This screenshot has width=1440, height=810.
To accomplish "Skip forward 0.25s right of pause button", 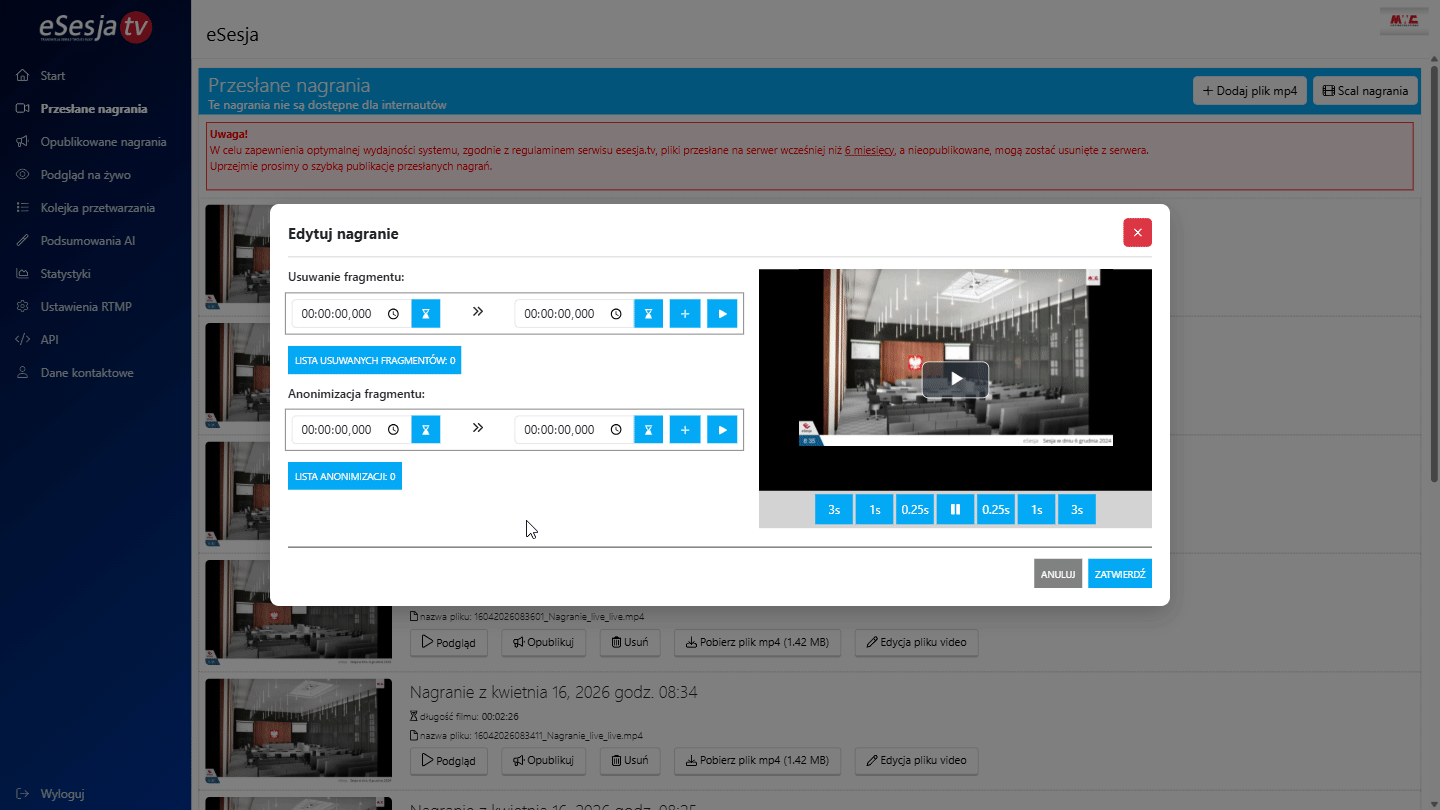I will click(x=995, y=509).
